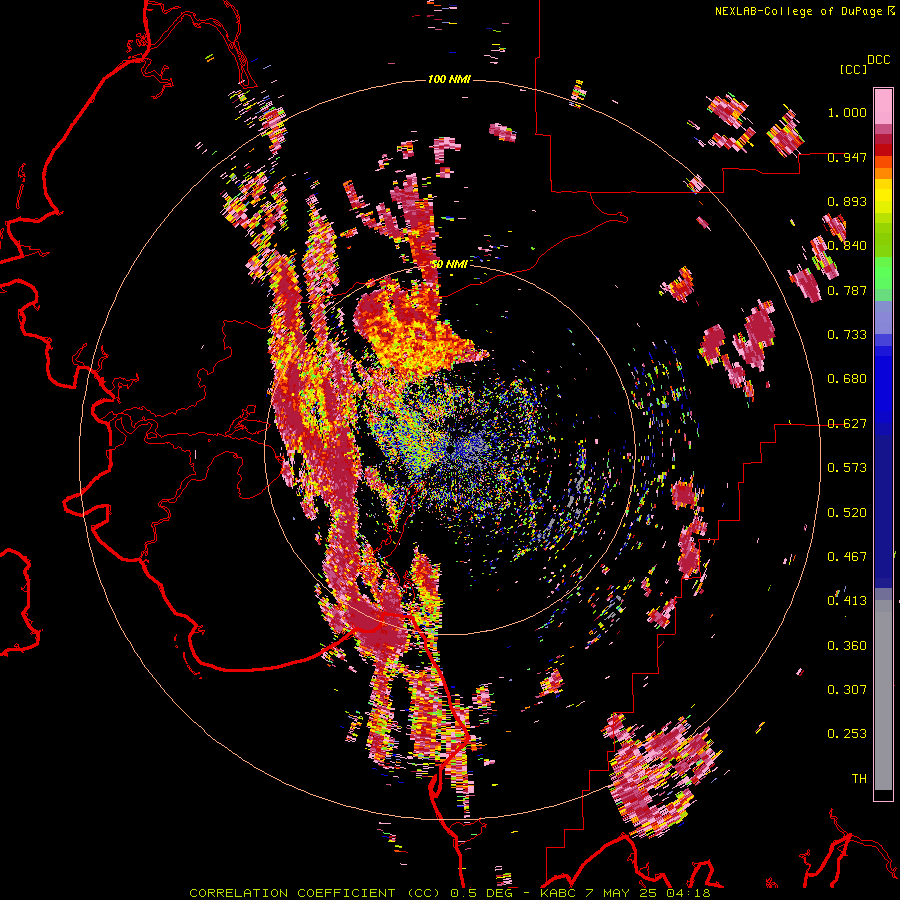This screenshot has height=900, width=900.
Task: Click the pink top band of the color bar
Action: pyautogui.click(x=883, y=106)
